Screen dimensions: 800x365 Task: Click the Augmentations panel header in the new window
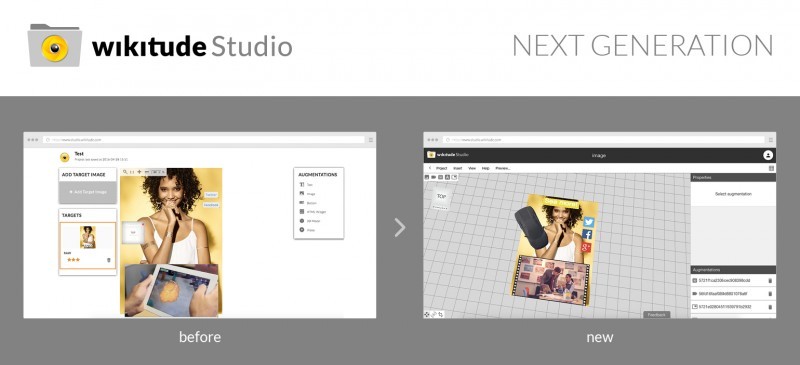(x=733, y=269)
